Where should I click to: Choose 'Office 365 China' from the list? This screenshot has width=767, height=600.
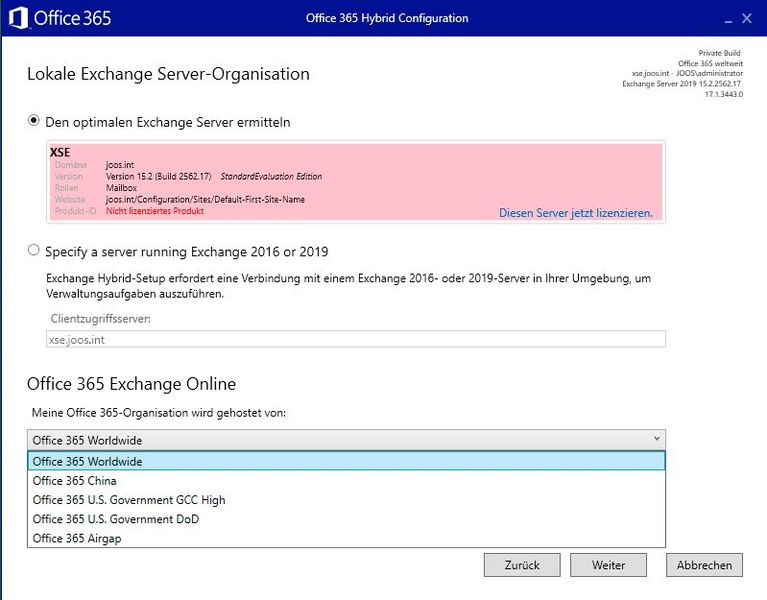(346, 480)
